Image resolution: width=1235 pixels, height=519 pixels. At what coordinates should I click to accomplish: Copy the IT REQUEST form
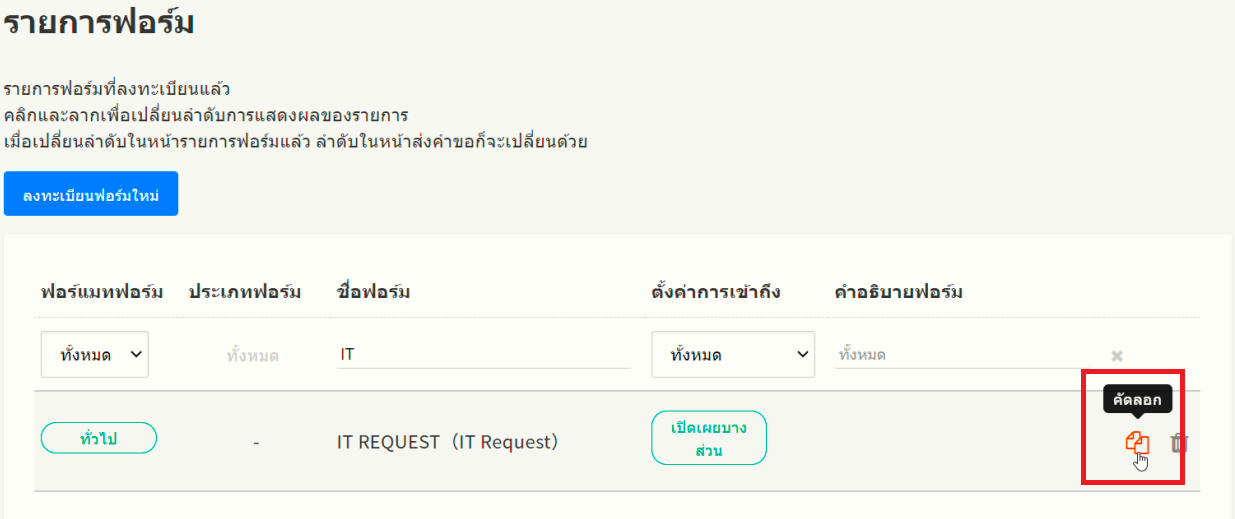point(1137,442)
